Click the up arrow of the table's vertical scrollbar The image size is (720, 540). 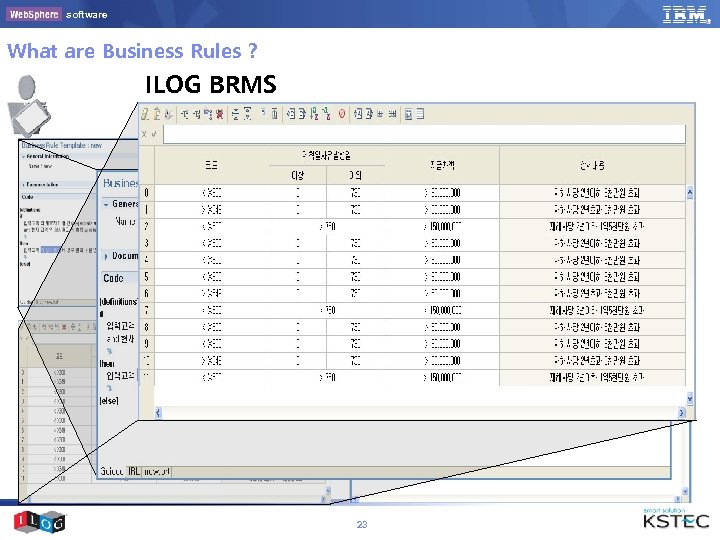click(690, 193)
